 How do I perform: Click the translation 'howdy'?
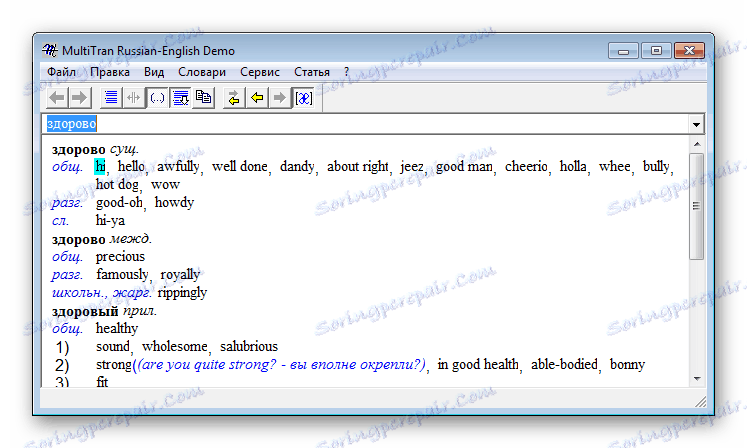coord(174,203)
